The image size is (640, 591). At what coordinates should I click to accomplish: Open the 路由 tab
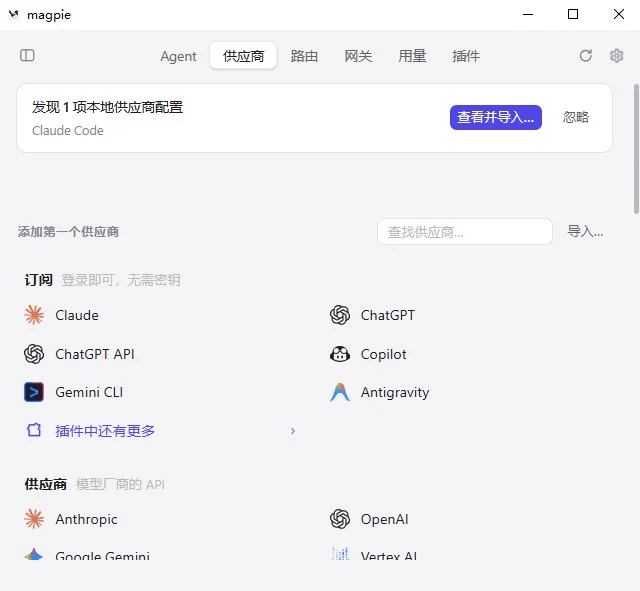304,56
